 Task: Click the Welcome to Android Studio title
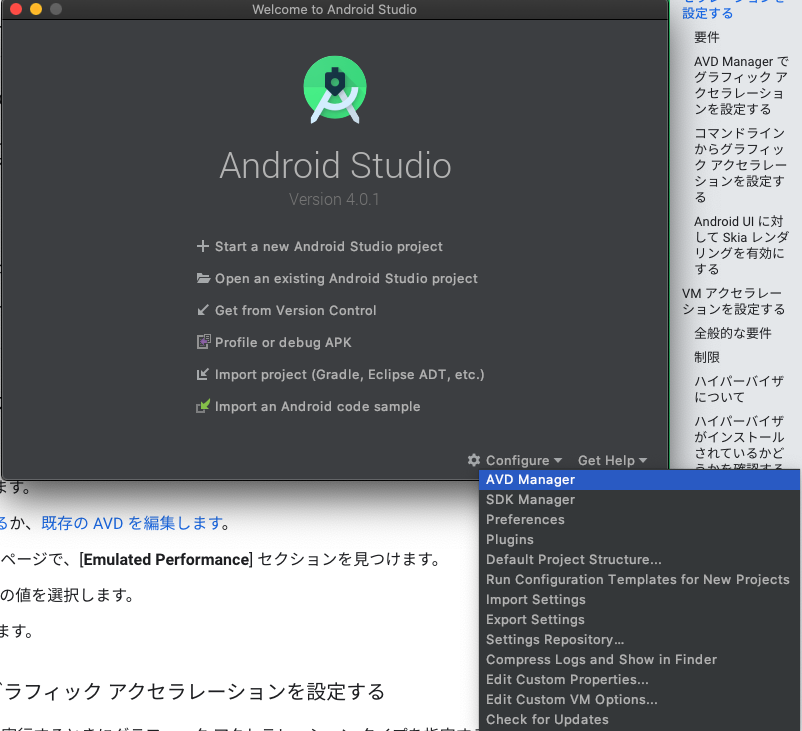click(334, 9)
